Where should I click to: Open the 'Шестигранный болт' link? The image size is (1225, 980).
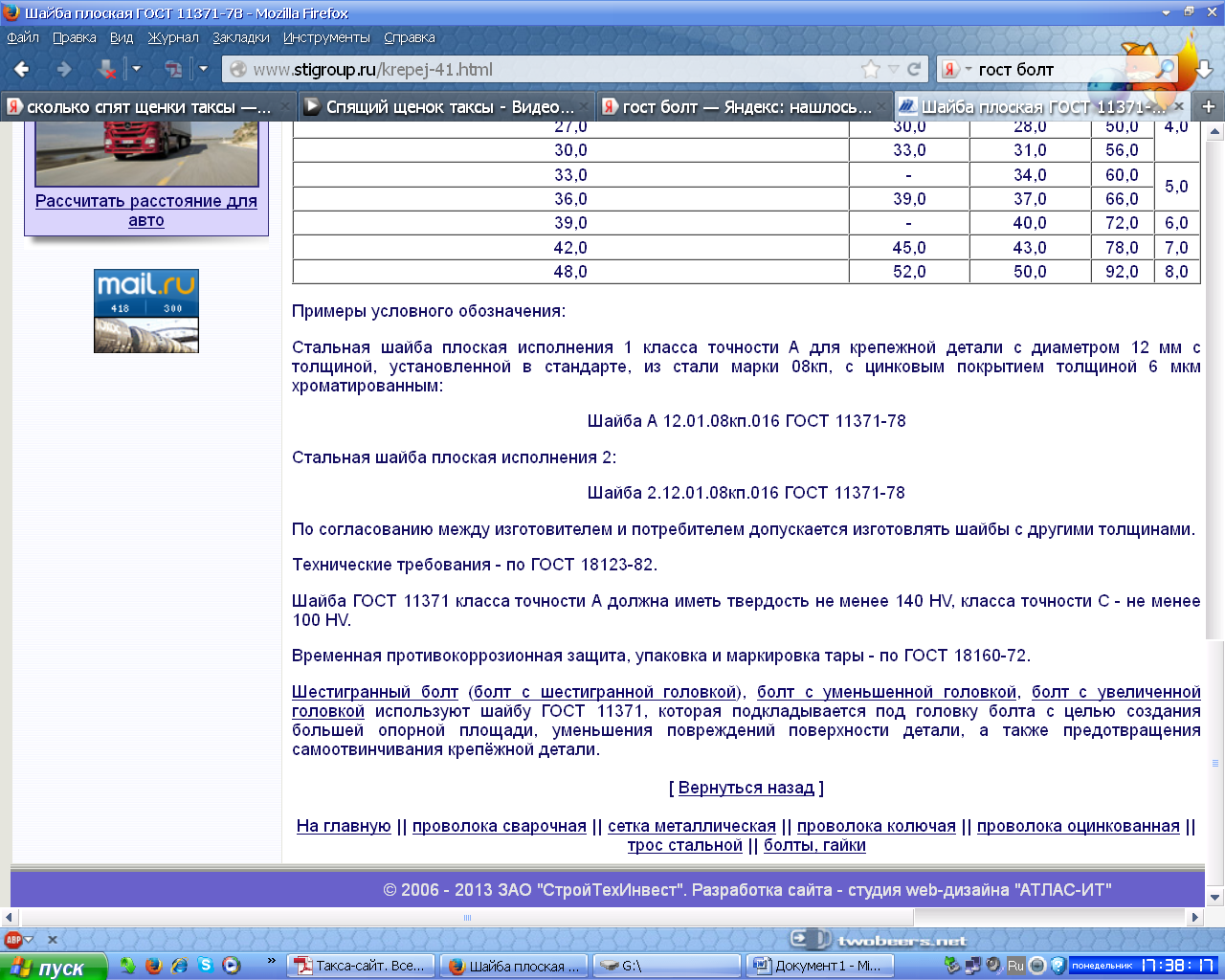coord(375,692)
